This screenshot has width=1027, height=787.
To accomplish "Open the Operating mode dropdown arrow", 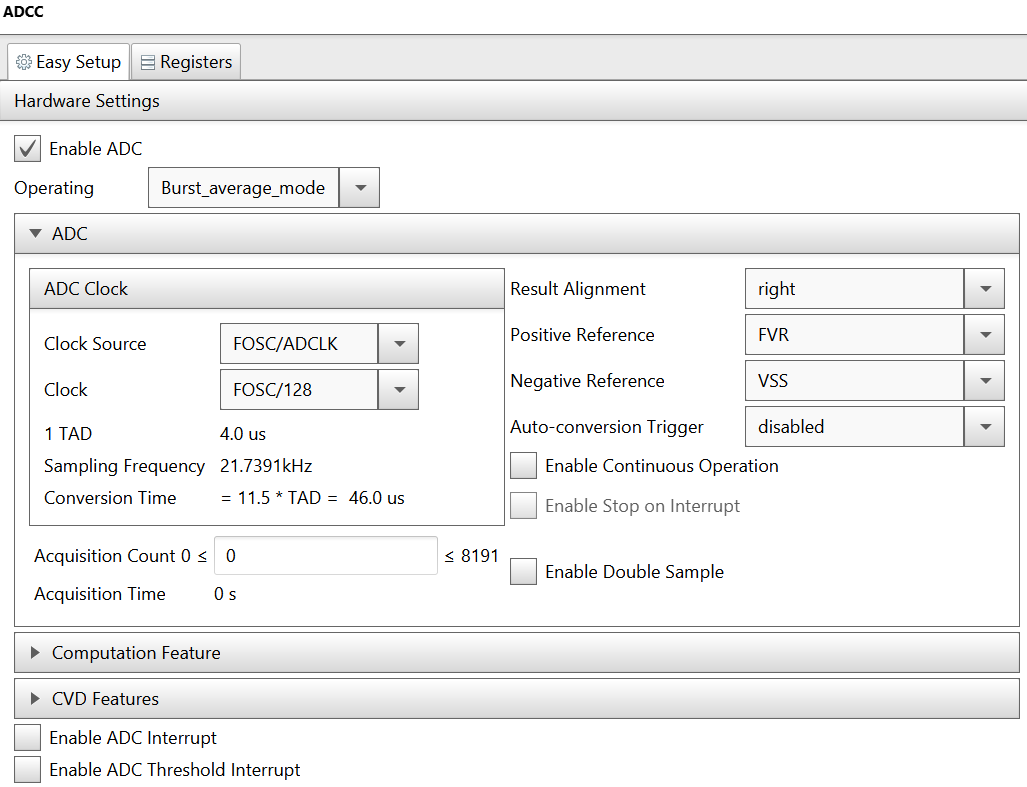I will click(x=360, y=188).
